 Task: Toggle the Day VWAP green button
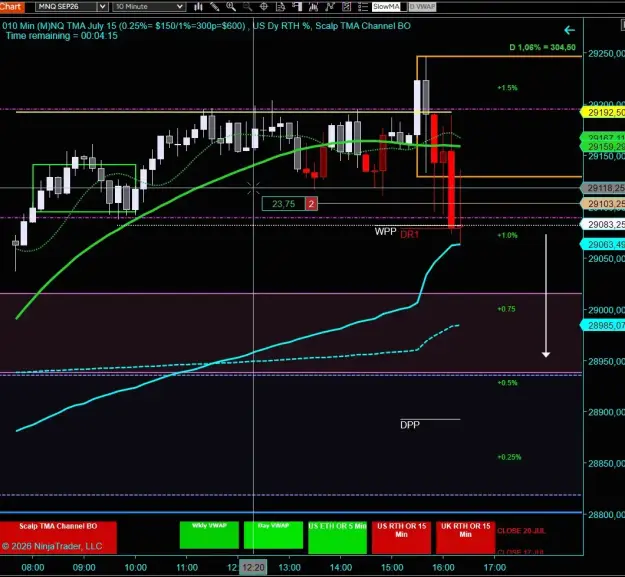click(273, 535)
